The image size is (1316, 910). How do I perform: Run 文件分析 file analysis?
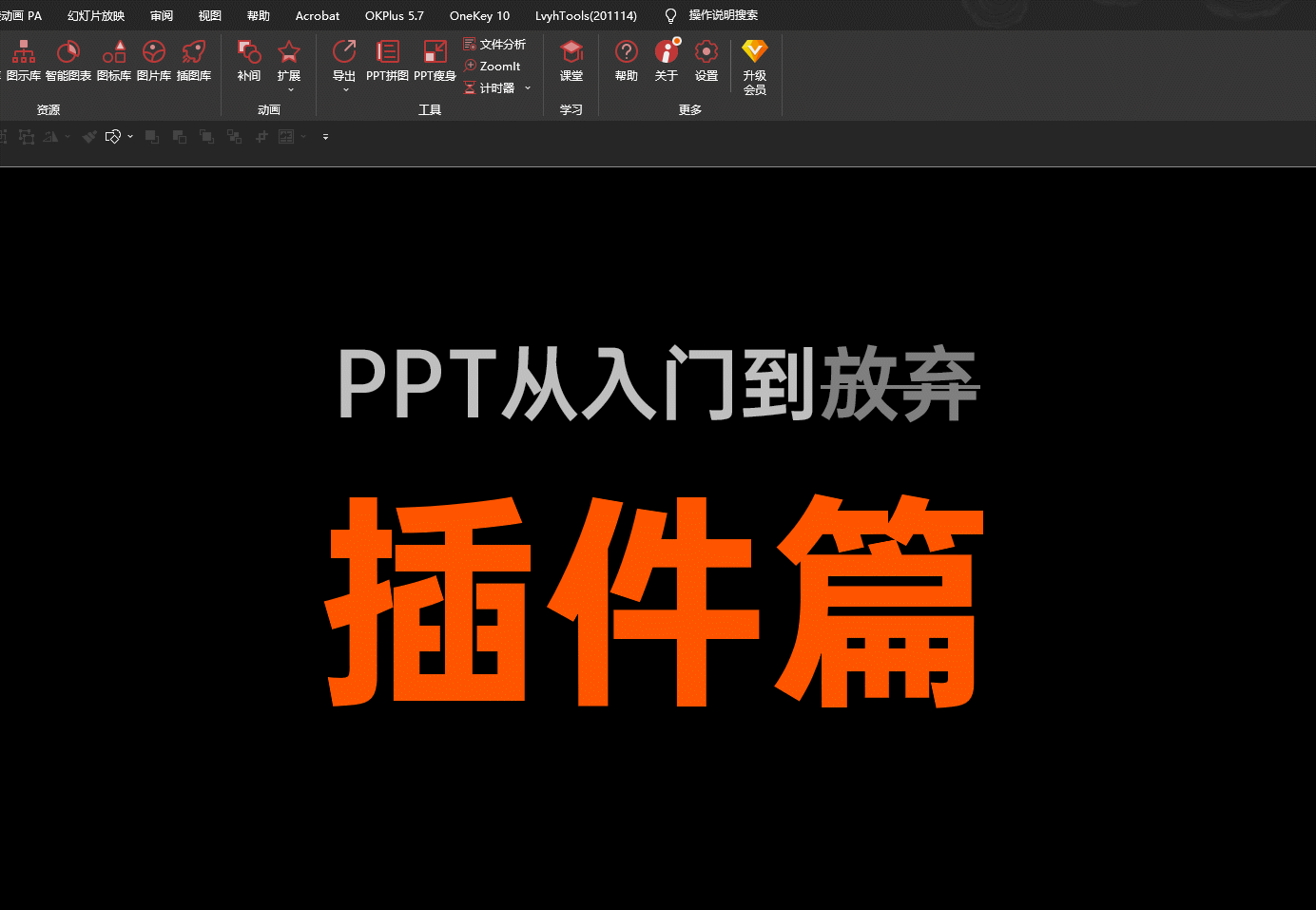(x=494, y=44)
